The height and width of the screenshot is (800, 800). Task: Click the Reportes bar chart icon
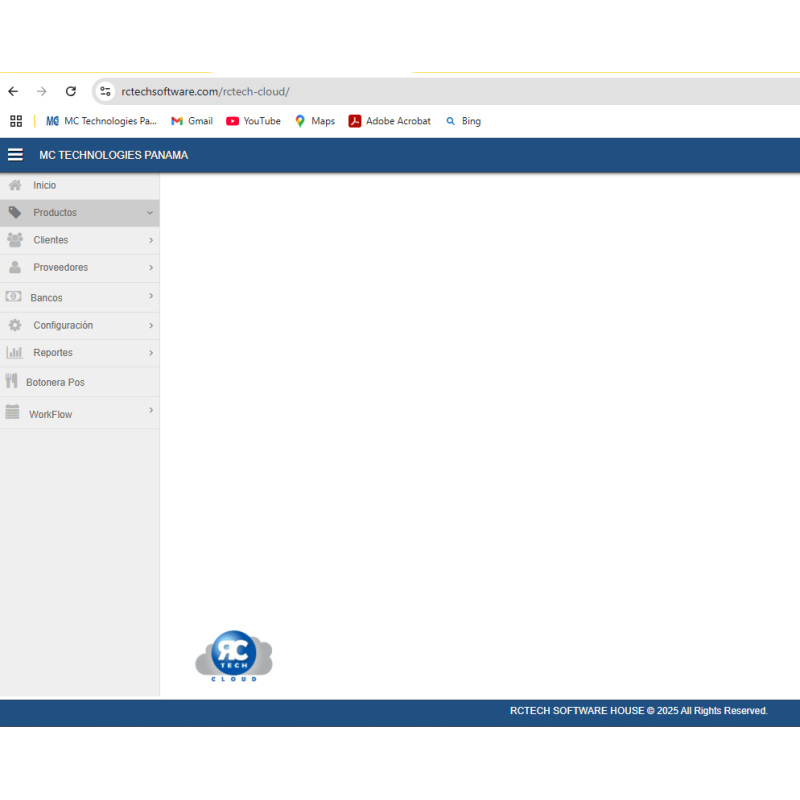tap(14, 353)
